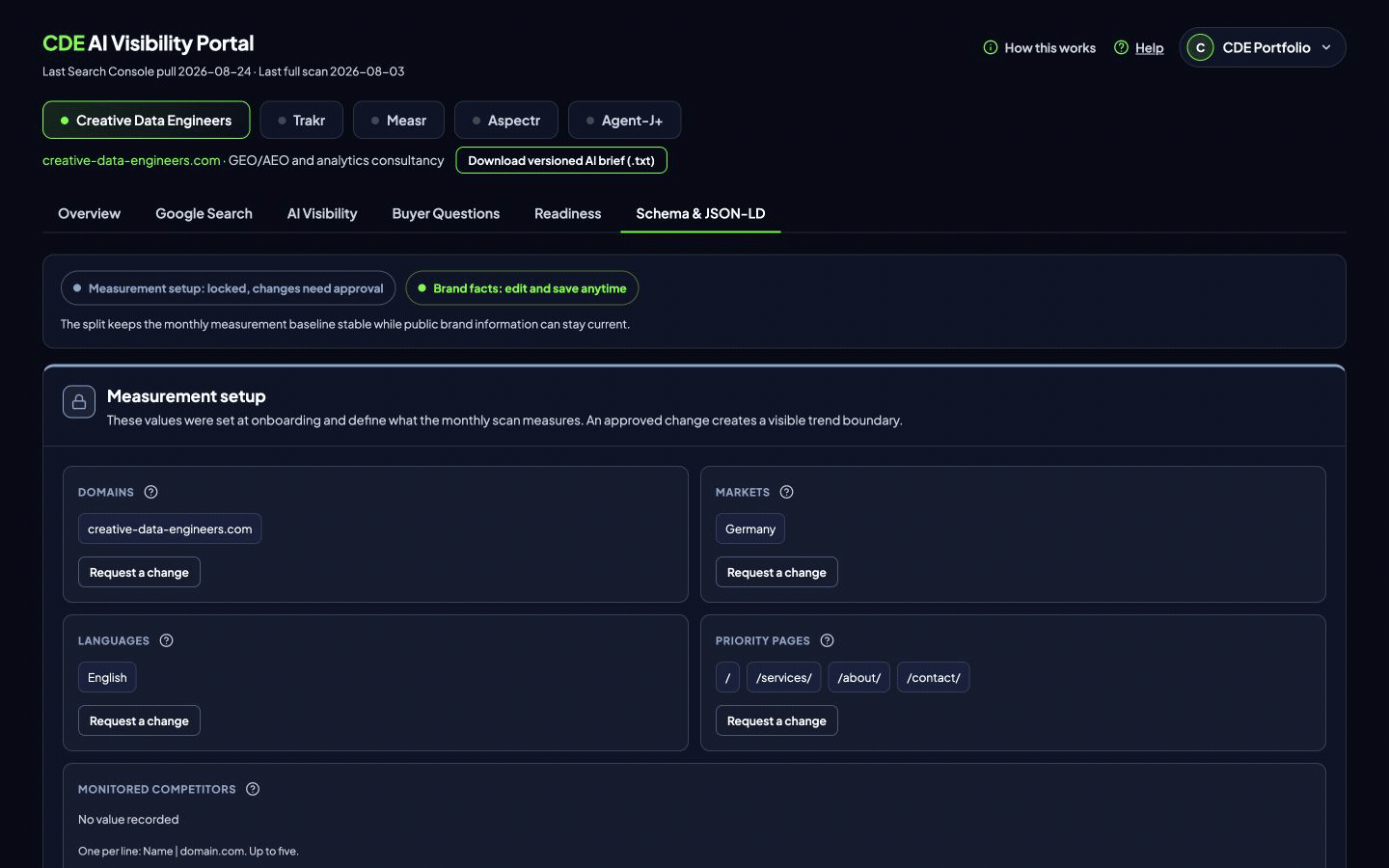This screenshot has width=1389, height=868.
Task: Switch to the Aspectr brand
Action: pos(506,121)
